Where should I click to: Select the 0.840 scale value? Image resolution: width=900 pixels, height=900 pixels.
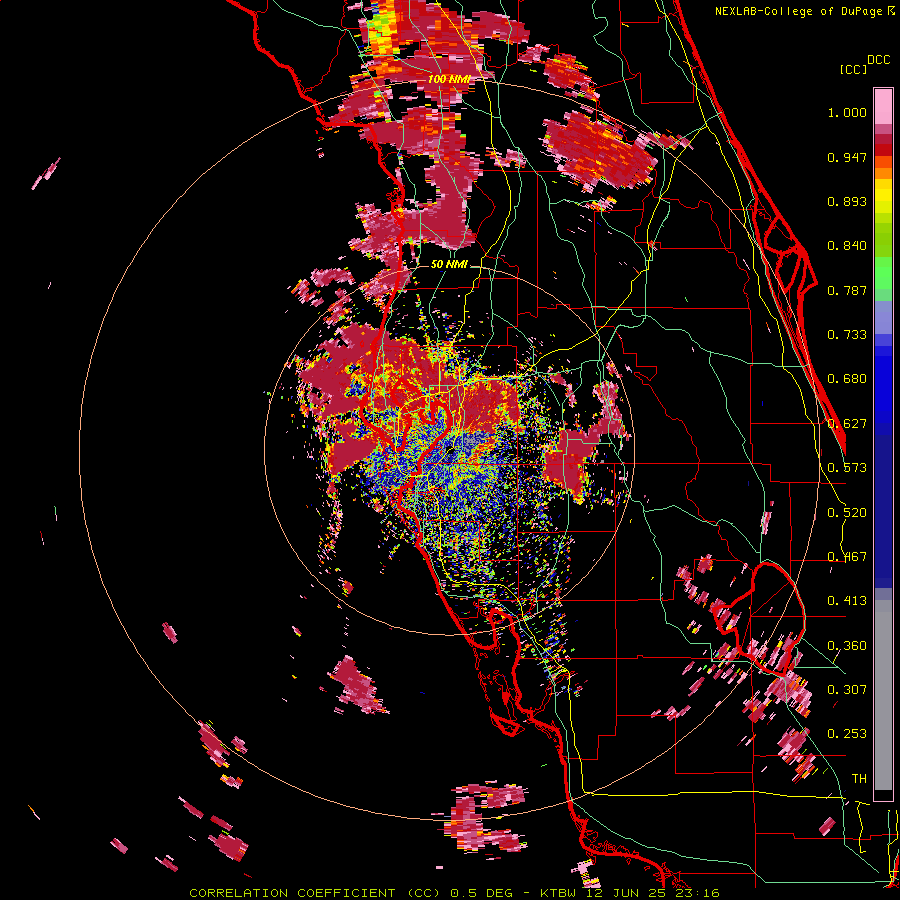pos(847,246)
